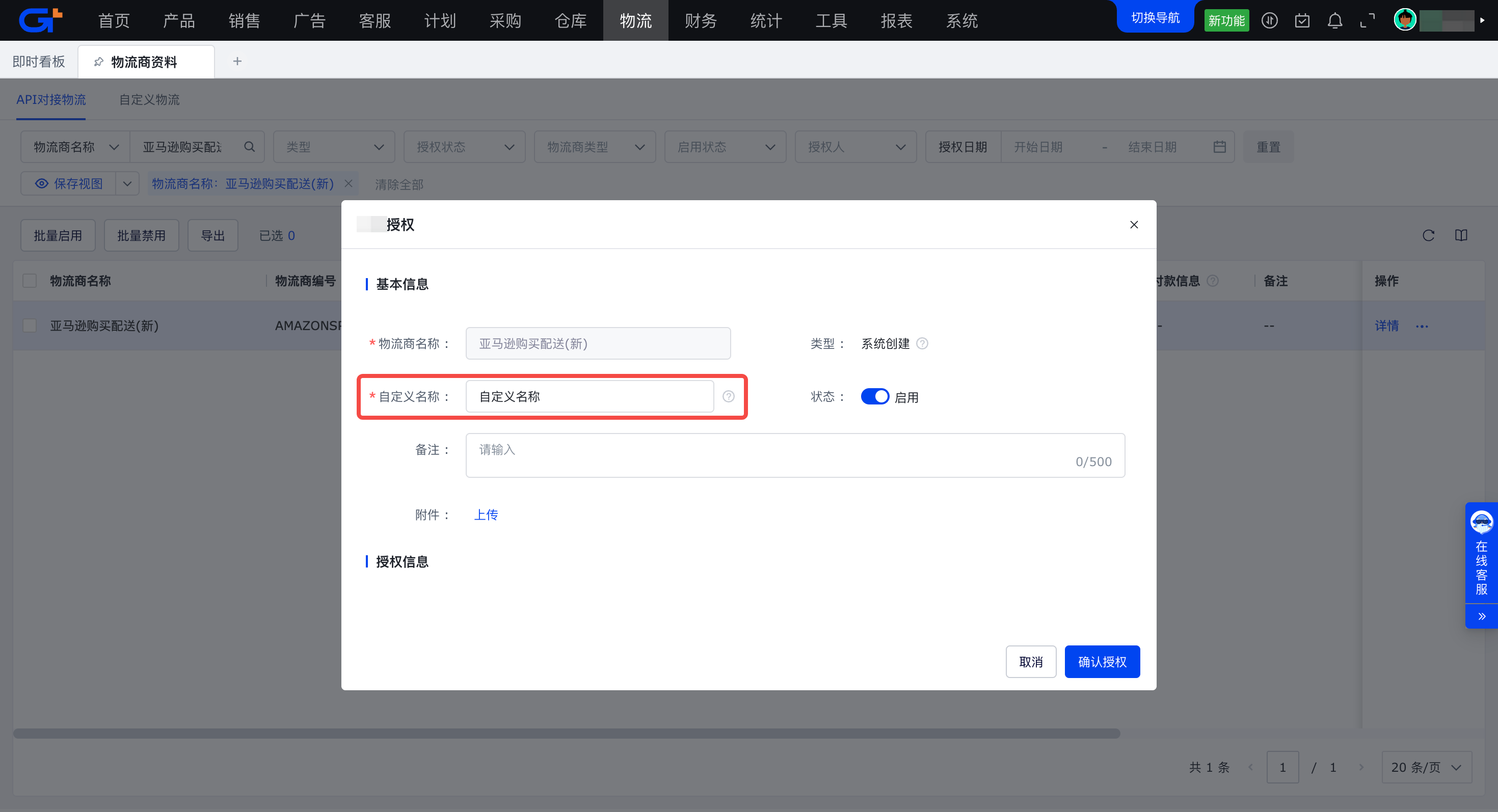Screen dimensions: 1498x812
Task: Open the calendar checklist icon in top bar
Action: [x=1302, y=21]
